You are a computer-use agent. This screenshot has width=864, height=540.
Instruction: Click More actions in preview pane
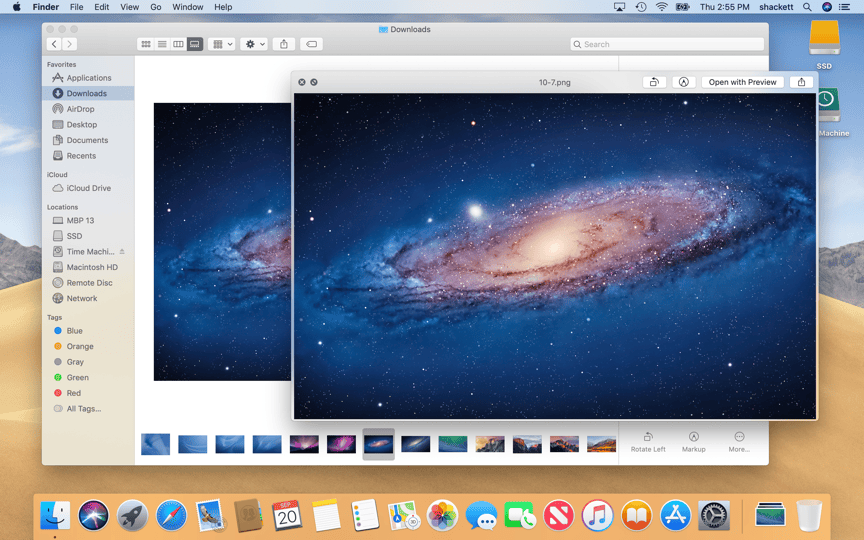739,442
